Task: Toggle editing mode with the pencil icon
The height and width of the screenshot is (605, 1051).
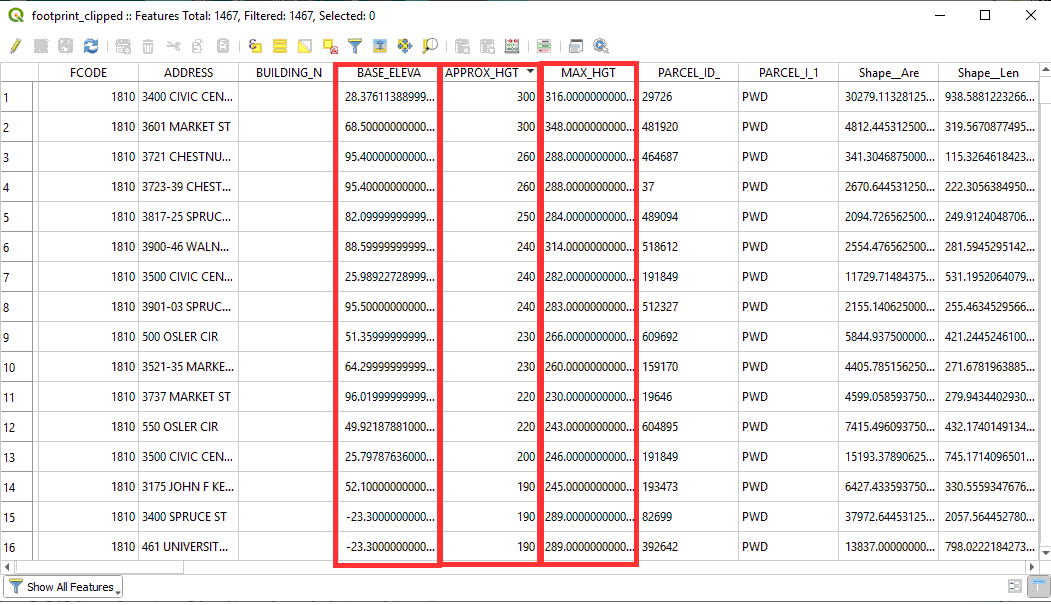Action: tap(15, 46)
